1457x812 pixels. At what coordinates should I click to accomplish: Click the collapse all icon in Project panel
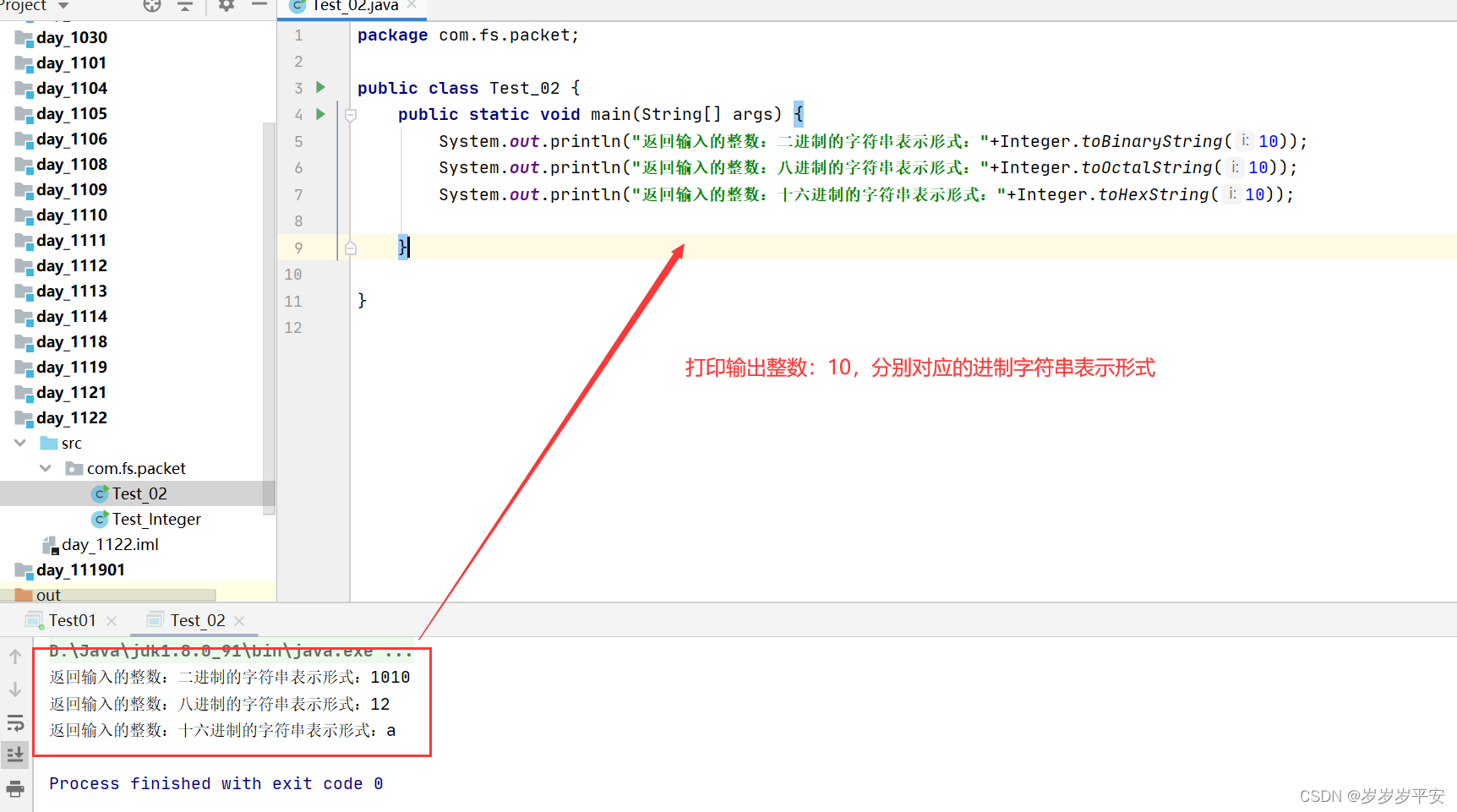pyautogui.click(x=185, y=6)
